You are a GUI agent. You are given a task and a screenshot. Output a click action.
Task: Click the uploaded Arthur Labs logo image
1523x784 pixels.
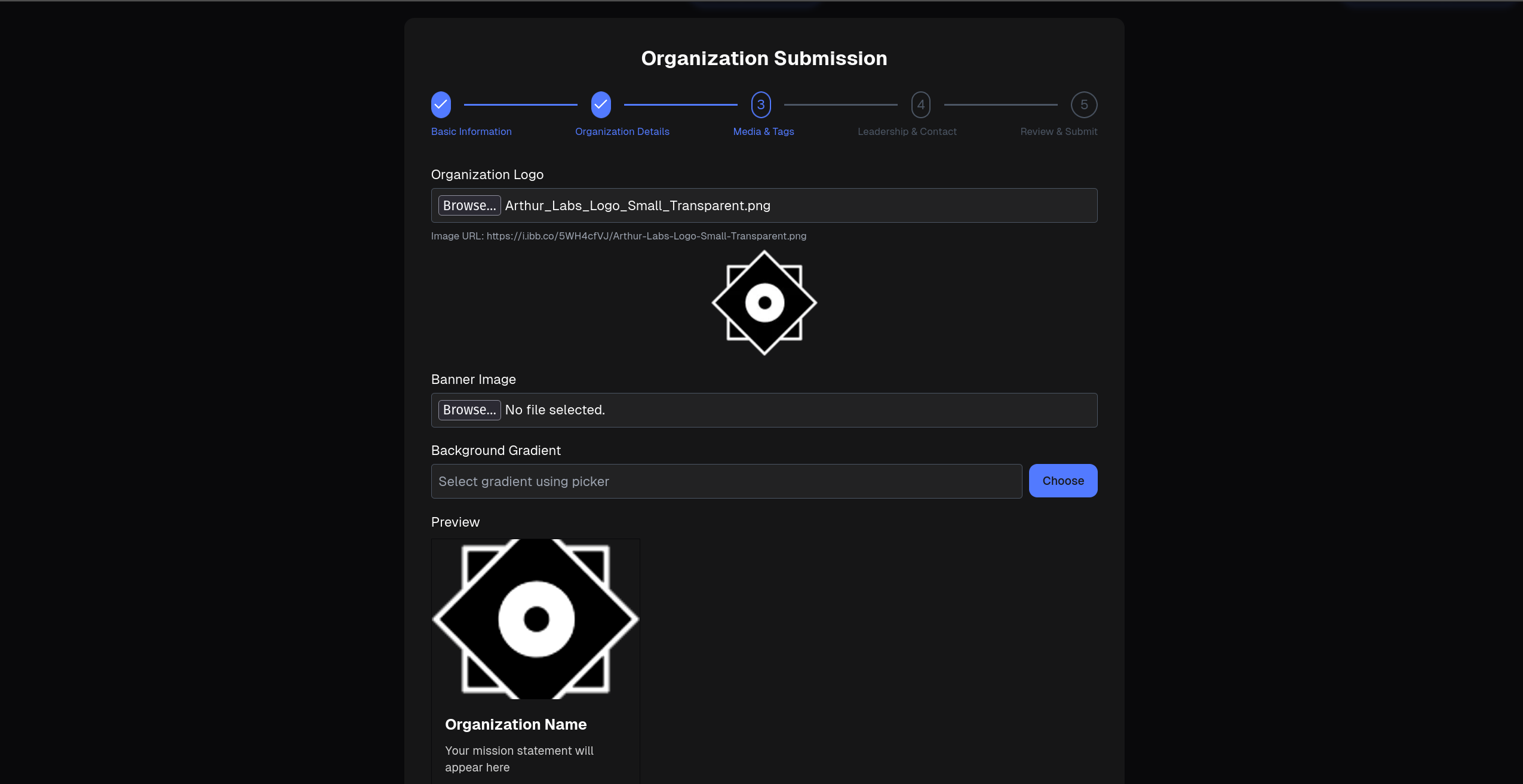[x=764, y=303]
